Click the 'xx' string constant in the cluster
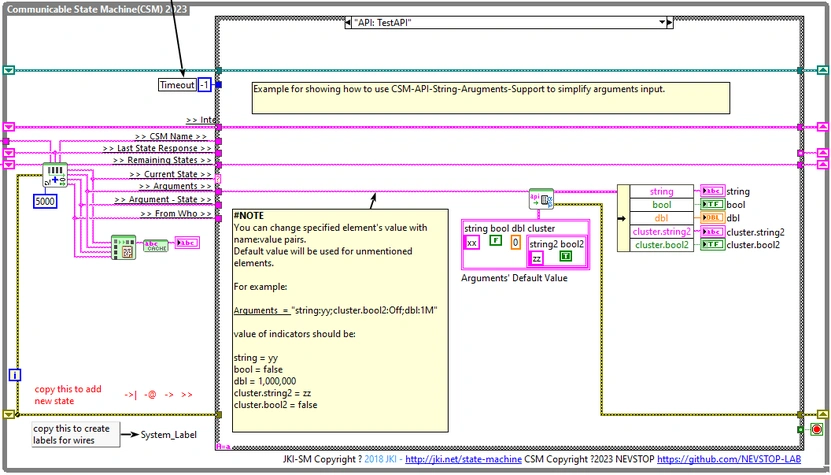This screenshot has width=831, height=475. tap(472, 243)
